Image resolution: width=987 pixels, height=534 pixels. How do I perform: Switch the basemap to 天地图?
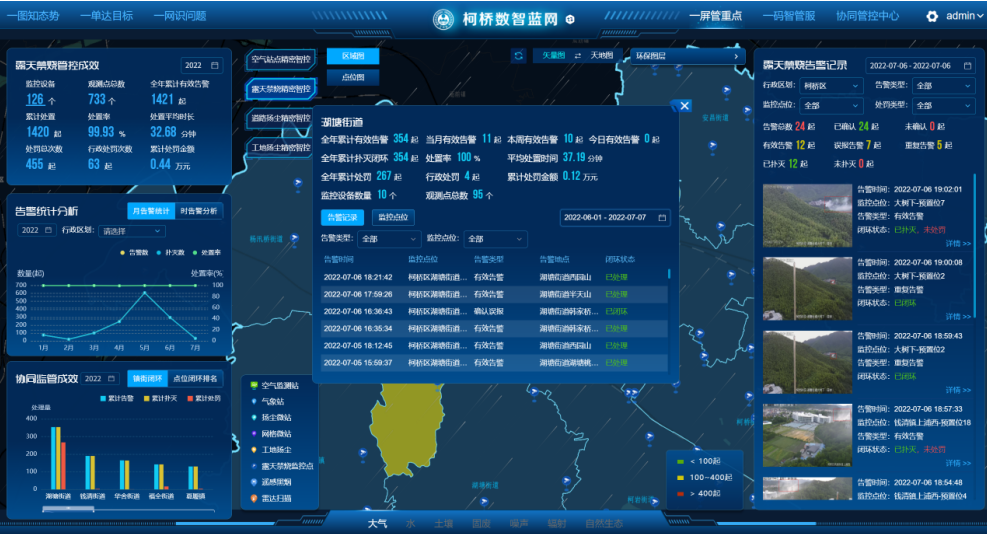pos(602,56)
